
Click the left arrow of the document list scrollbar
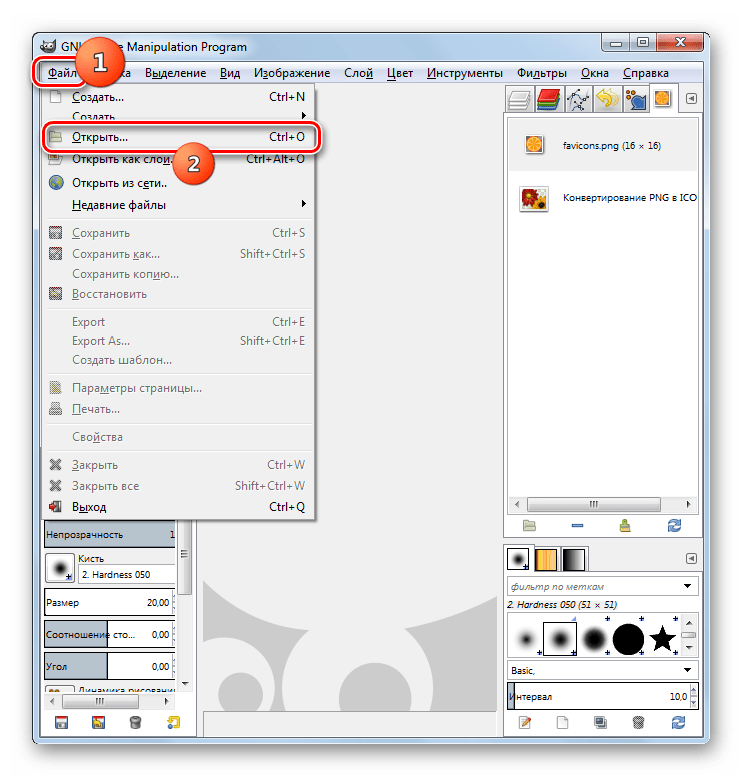(x=517, y=504)
